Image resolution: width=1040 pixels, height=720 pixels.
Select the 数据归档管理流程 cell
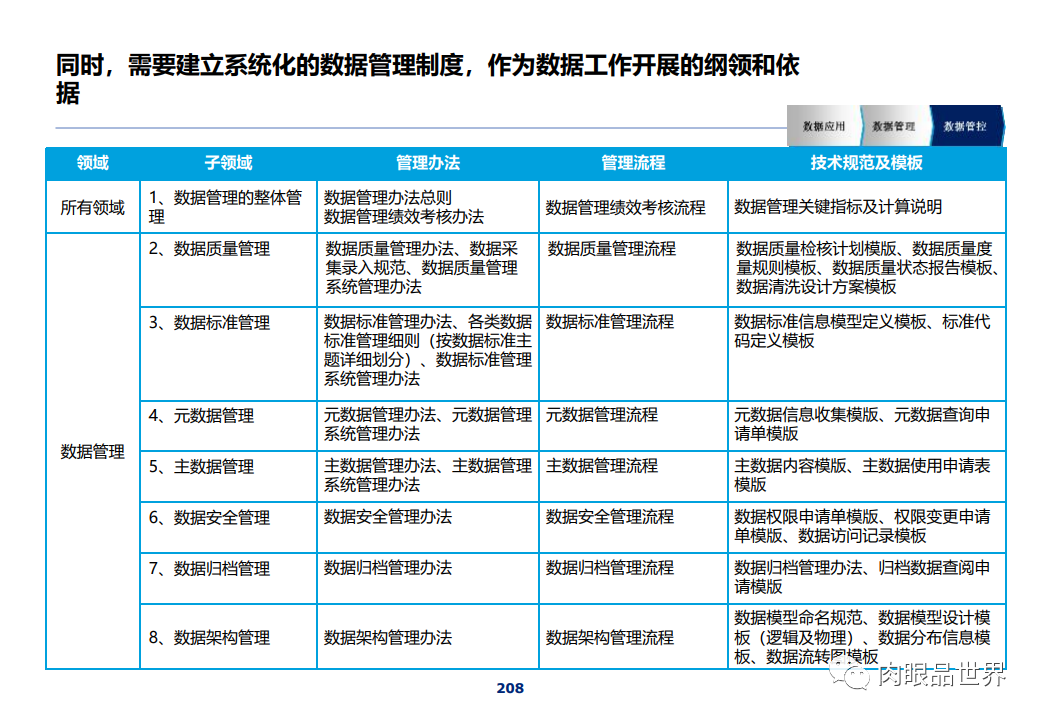pos(633,578)
